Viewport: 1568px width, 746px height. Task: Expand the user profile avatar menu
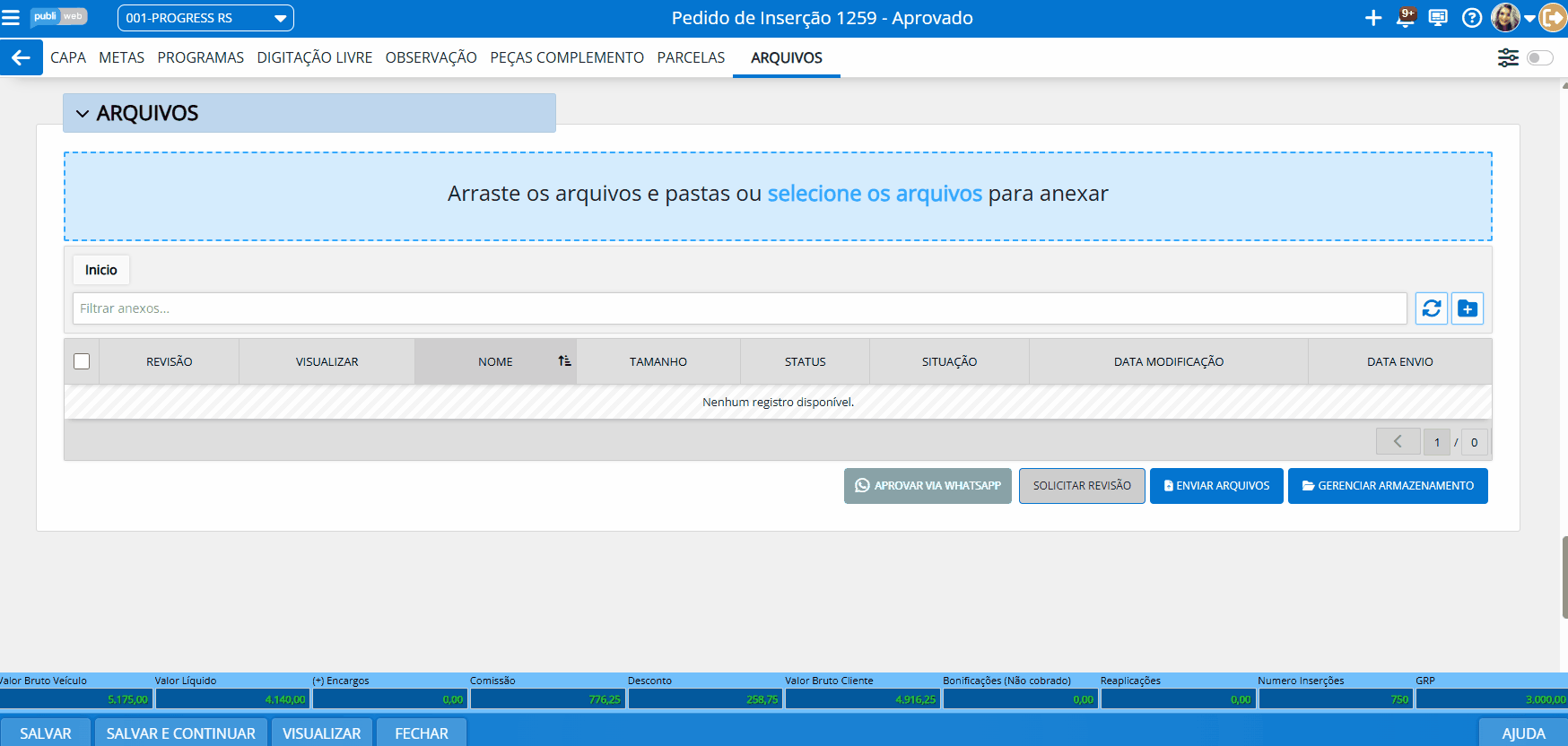[x=1512, y=18]
